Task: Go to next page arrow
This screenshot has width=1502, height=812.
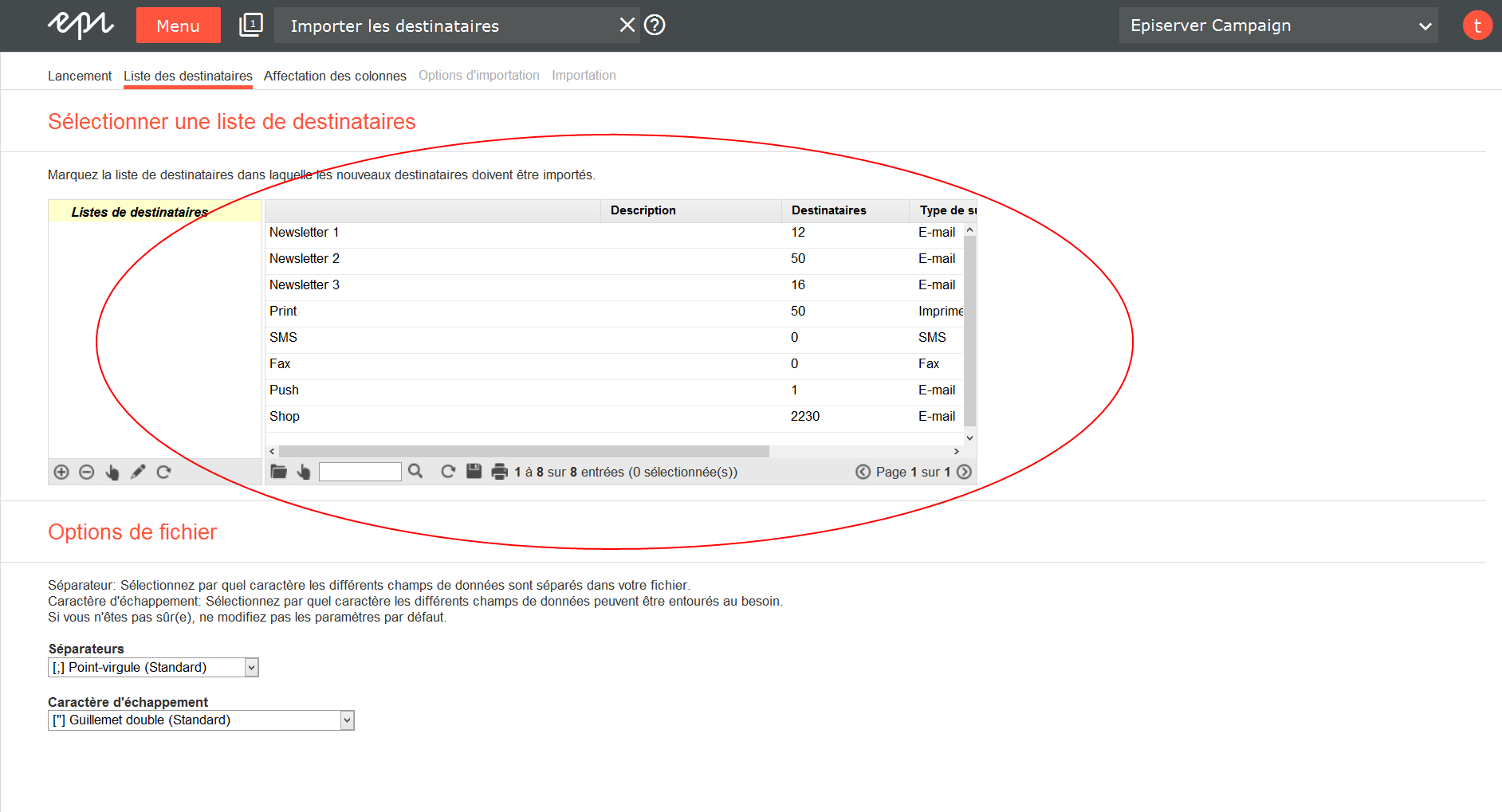Action: pyautogui.click(x=964, y=472)
